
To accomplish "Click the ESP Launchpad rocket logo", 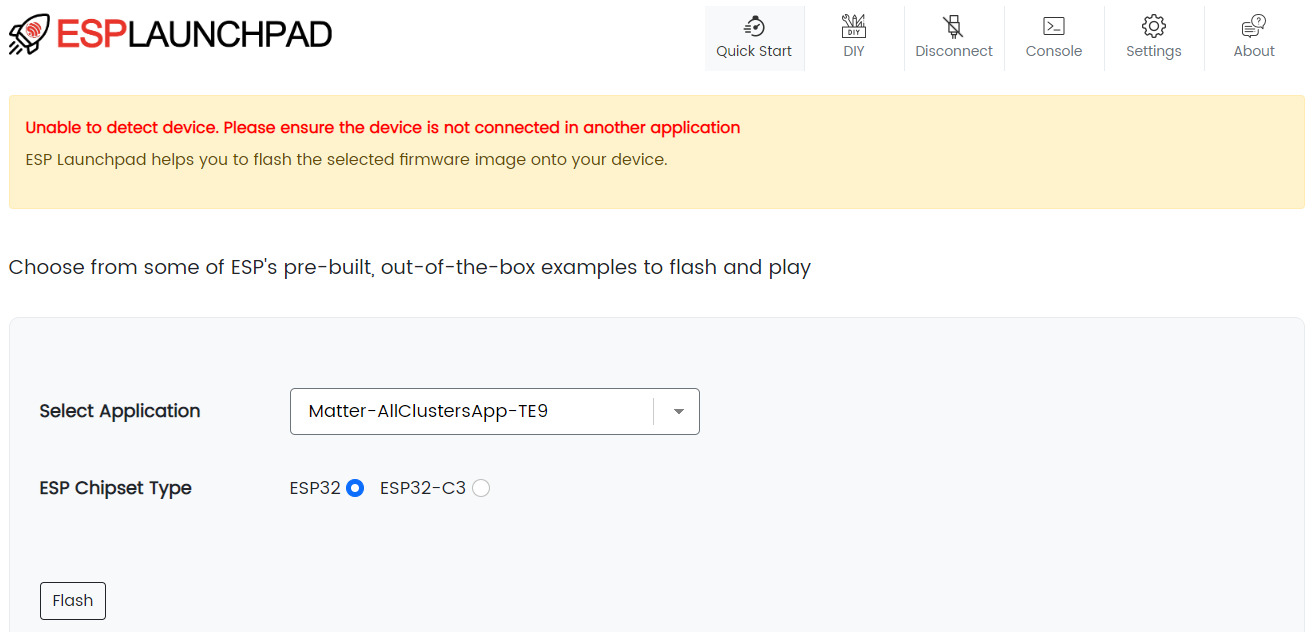I will pyautogui.click(x=28, y=33).
